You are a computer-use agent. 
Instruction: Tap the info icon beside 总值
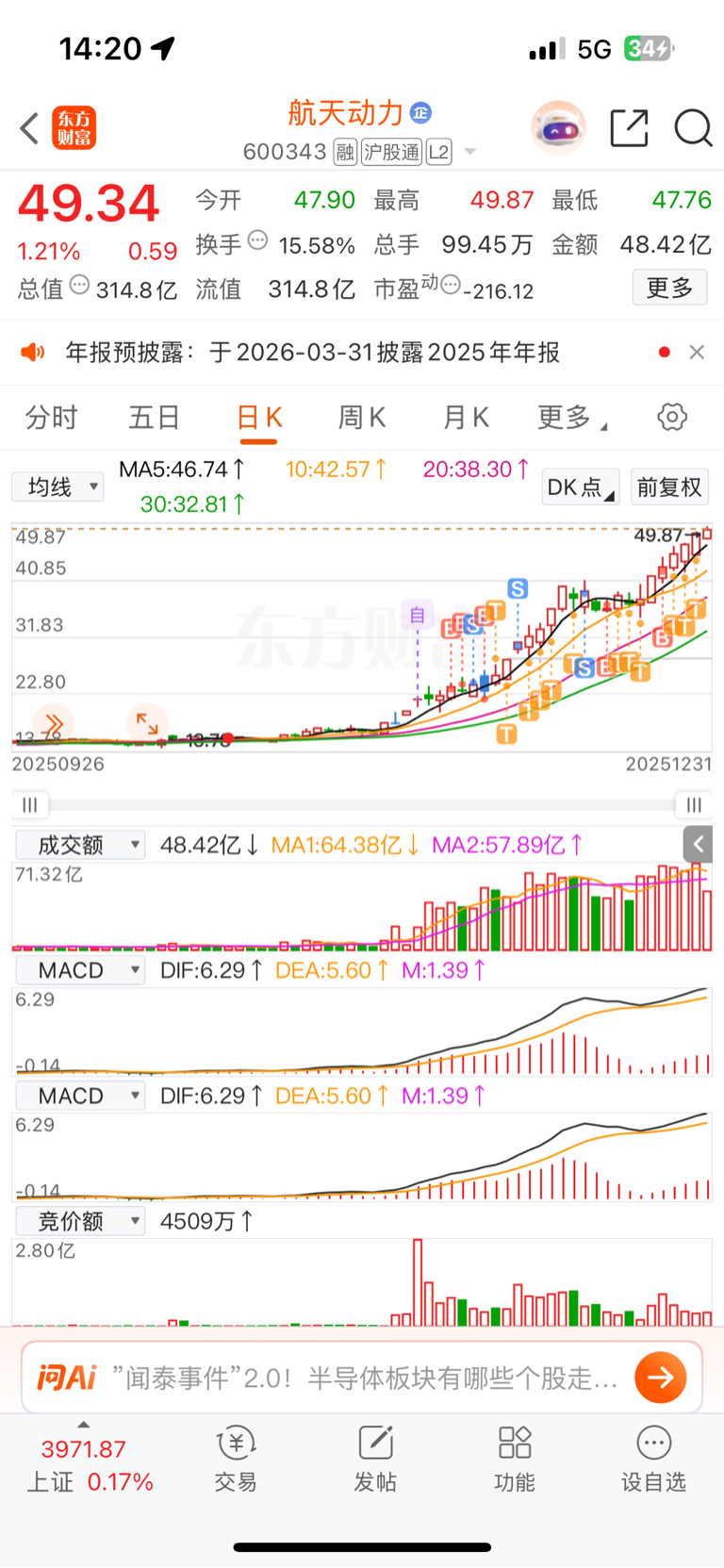(x=79, y=284)
